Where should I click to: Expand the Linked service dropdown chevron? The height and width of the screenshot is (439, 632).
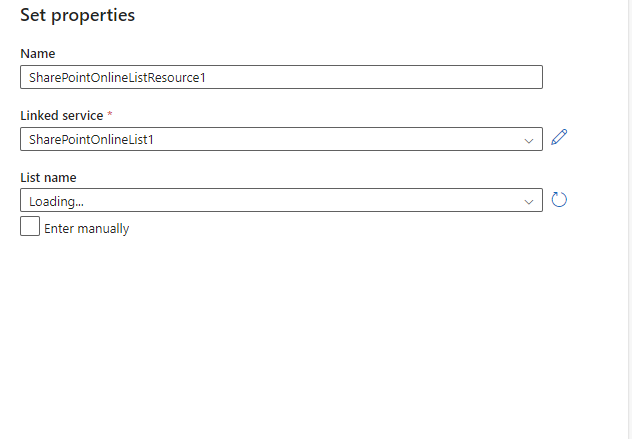529,140
